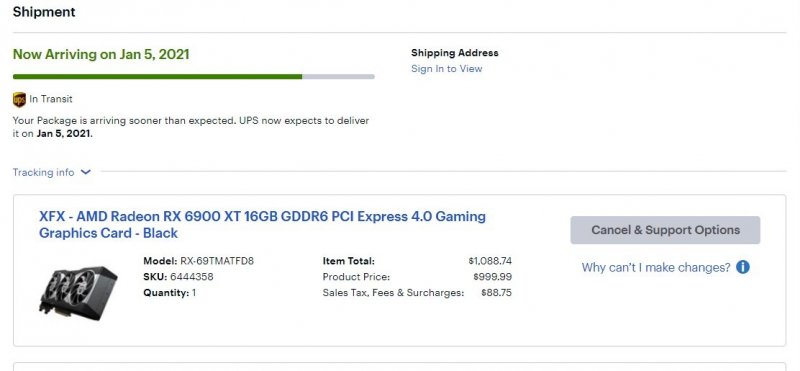
Task: Click the Sales Tax, Fees & Surcharges amount
Action: pos(496,293)
